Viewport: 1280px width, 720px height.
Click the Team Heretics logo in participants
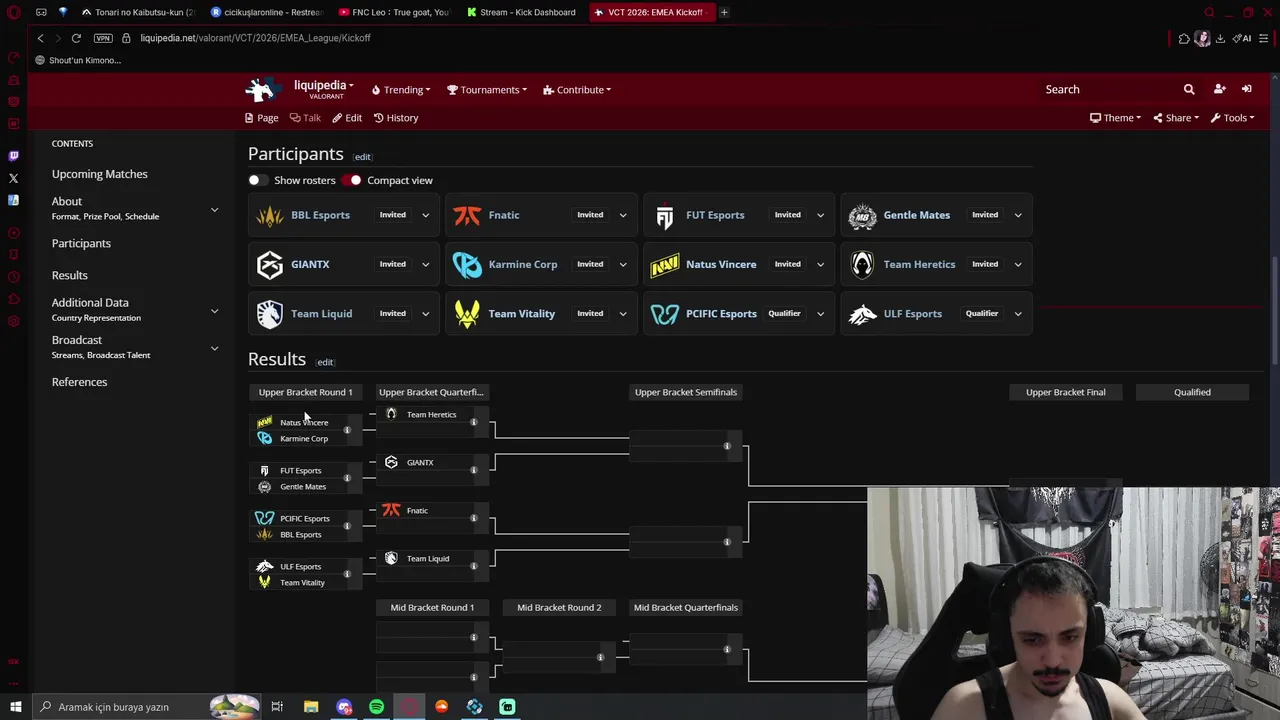click(862, 264)
